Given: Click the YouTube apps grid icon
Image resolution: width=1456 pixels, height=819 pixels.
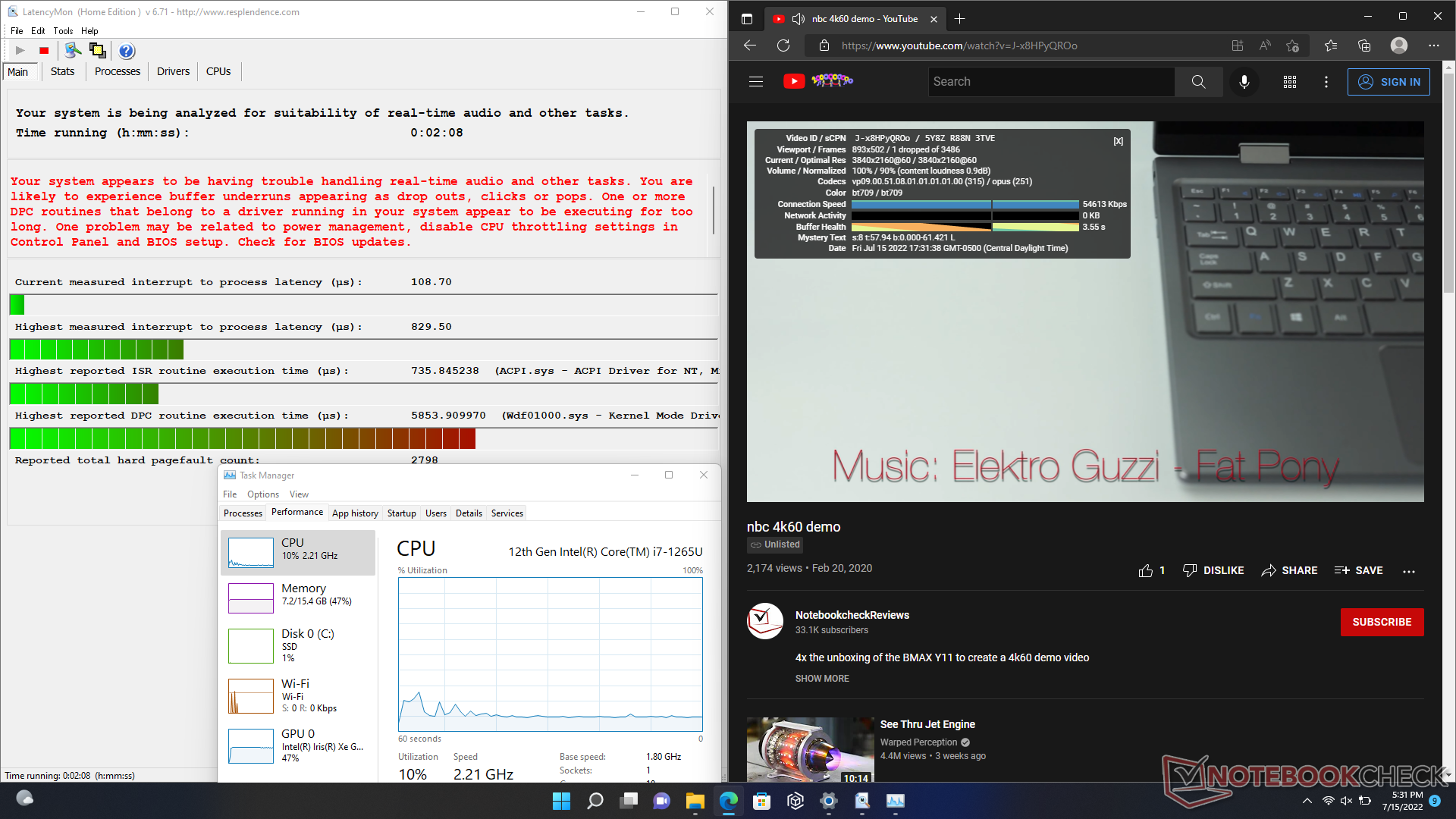Looking at the screenshot, I should click(x=1289, y=82).
